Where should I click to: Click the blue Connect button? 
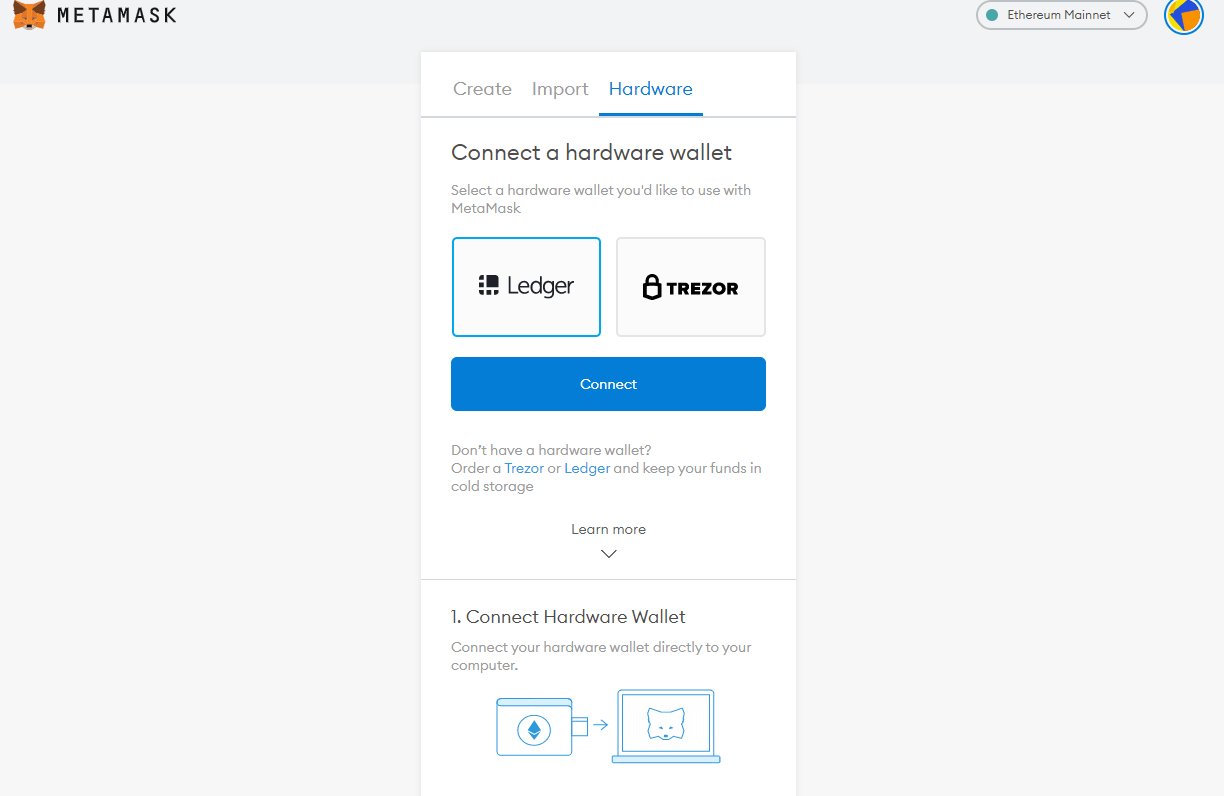point(608,384)
